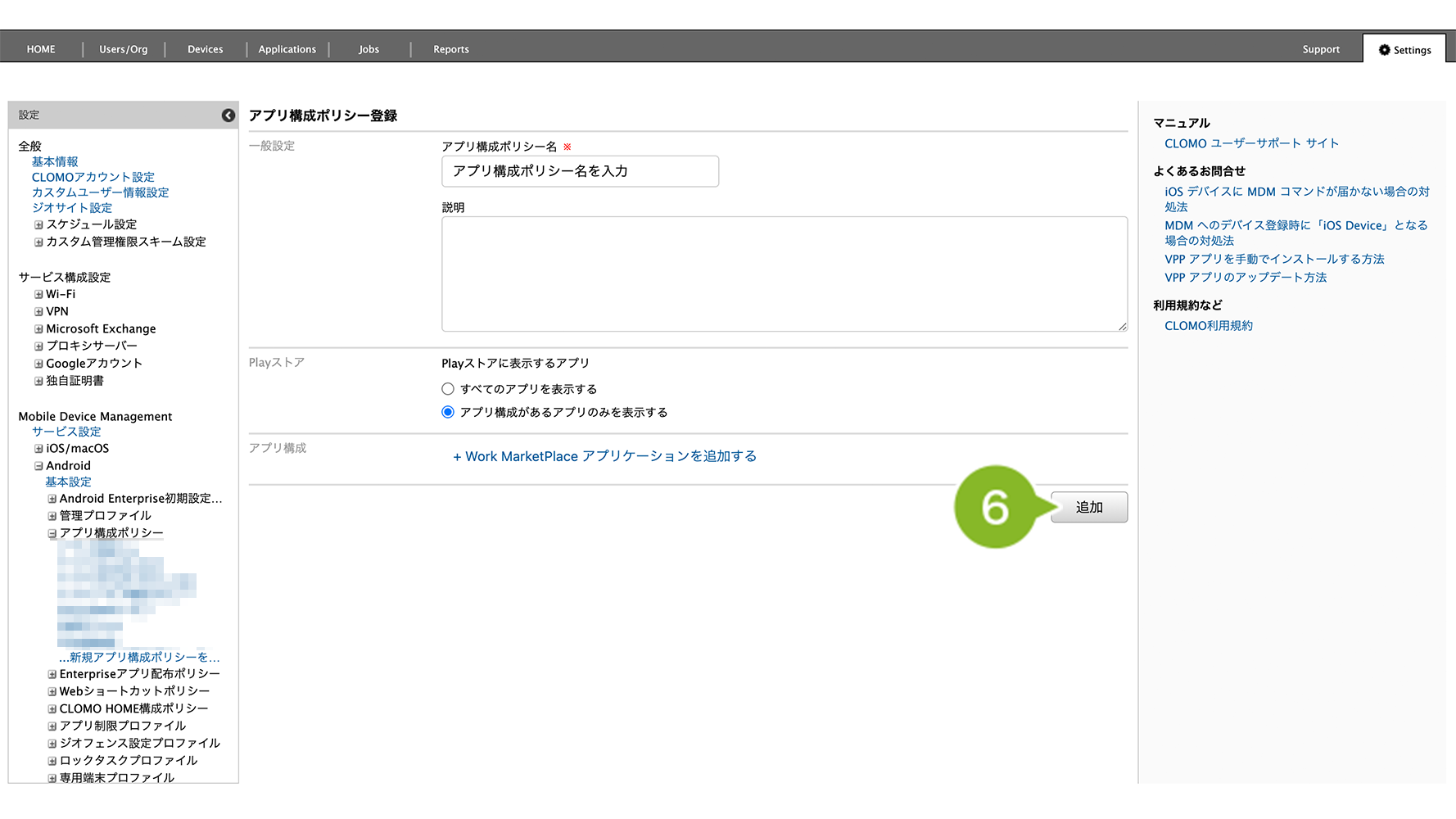Open the Devices menu
This screenshot has height=819, width=1456.
click(205, 50)
